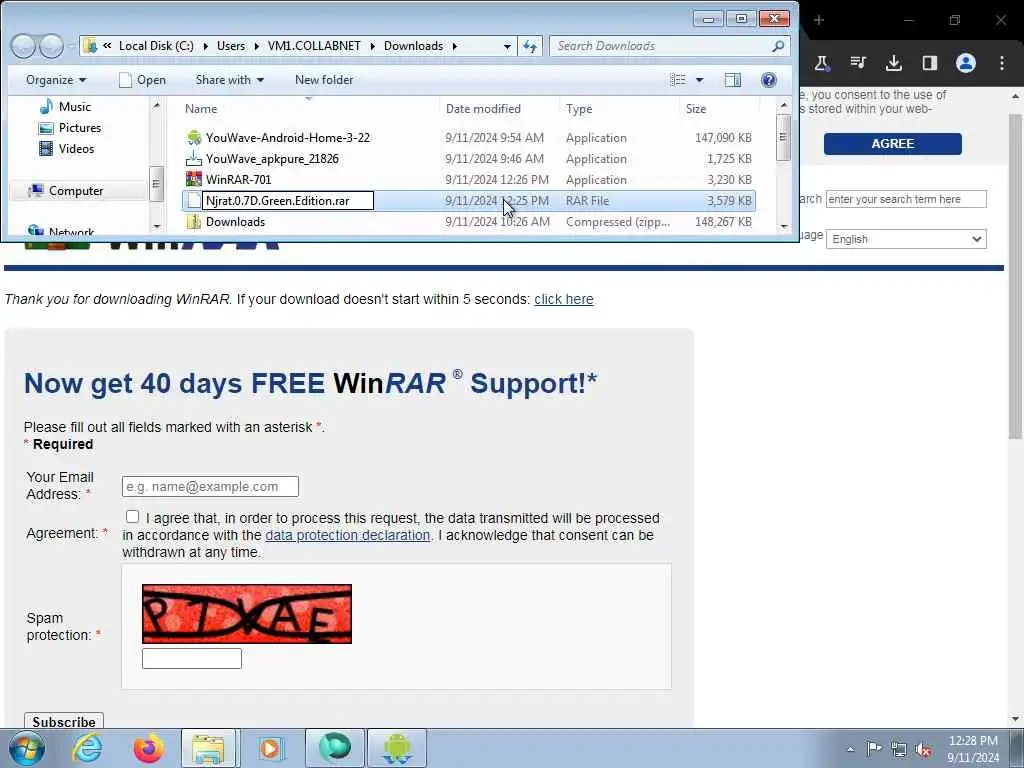The width and height of the screenshot is (1024, 768).
Task: Open Explorer help question mark icon
Action: click(769, 80)
